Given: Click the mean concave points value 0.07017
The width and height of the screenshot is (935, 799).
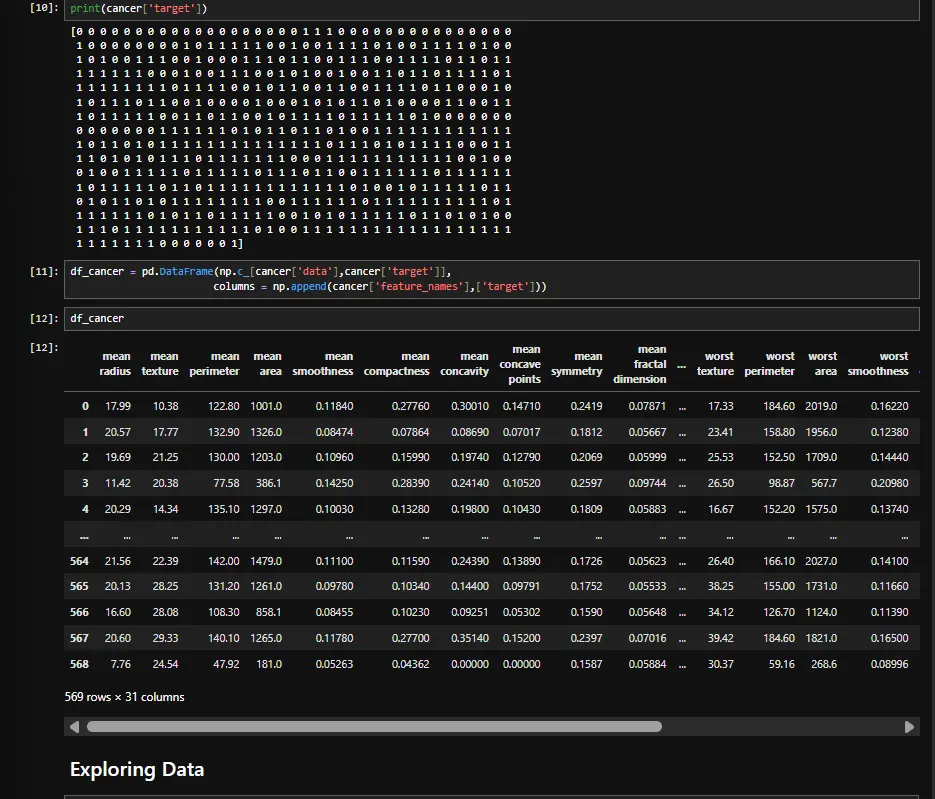Looking at the screenshot, I should click(521, 432).
